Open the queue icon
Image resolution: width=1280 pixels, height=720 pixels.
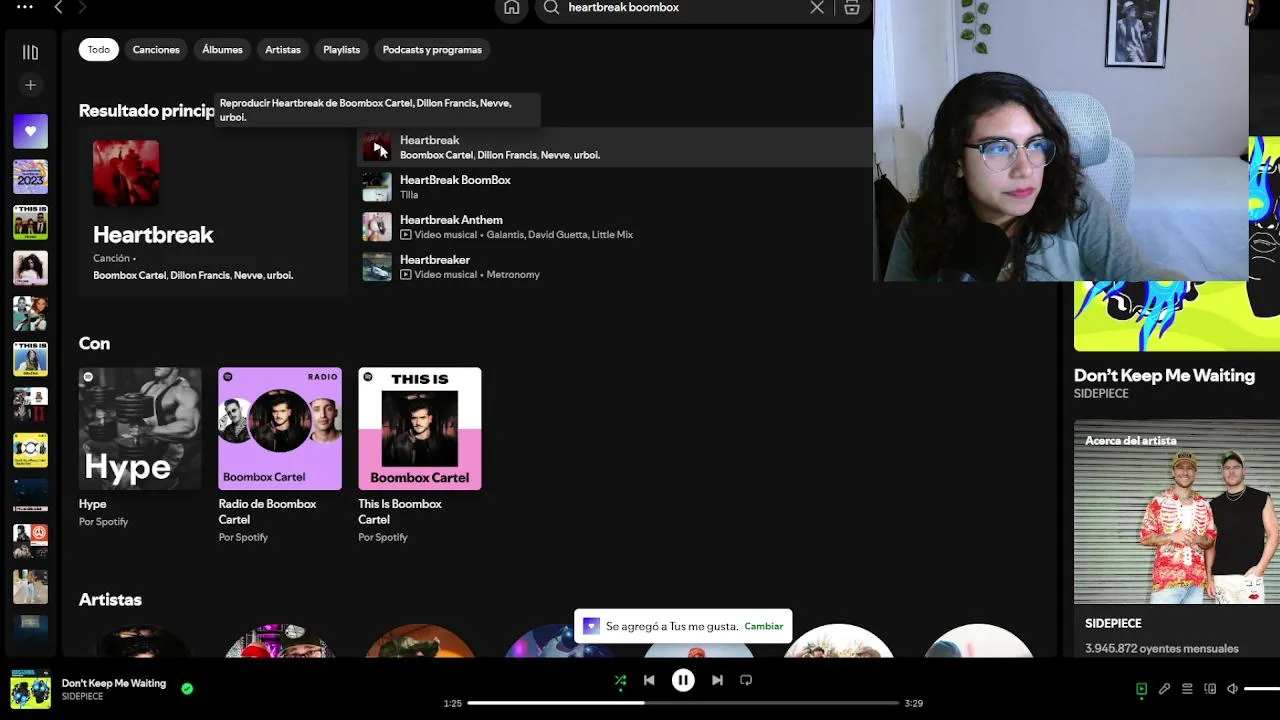[1187, 689]
